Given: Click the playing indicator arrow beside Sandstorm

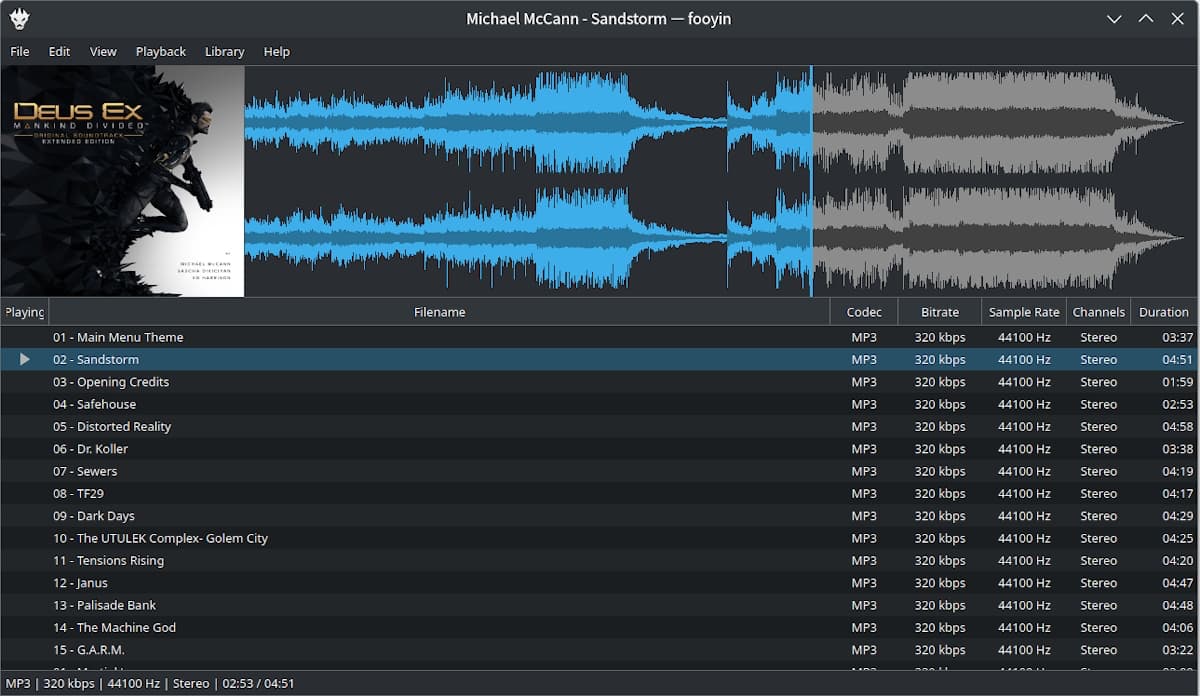Looking at the screenshot, I should tap(25, 359).
